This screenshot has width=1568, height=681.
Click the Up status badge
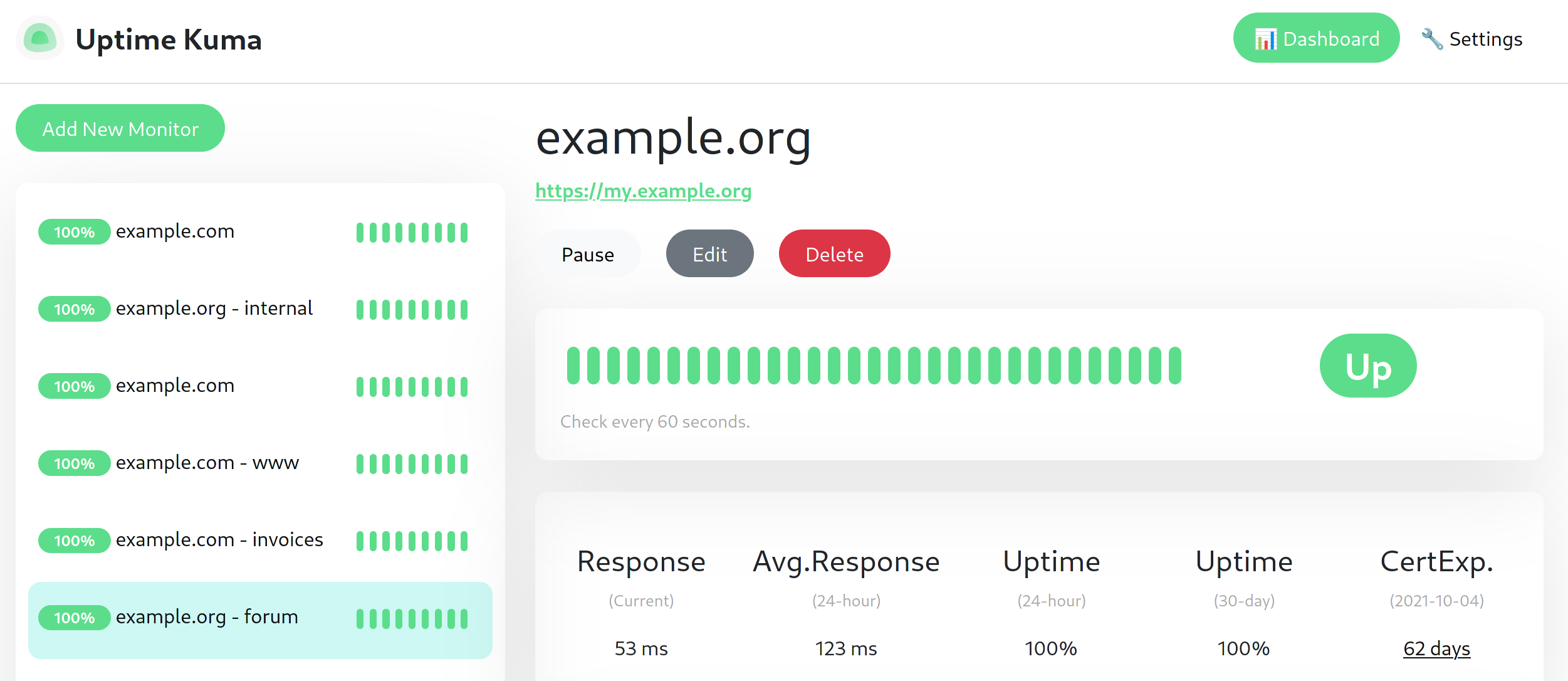coord(1368,366)
